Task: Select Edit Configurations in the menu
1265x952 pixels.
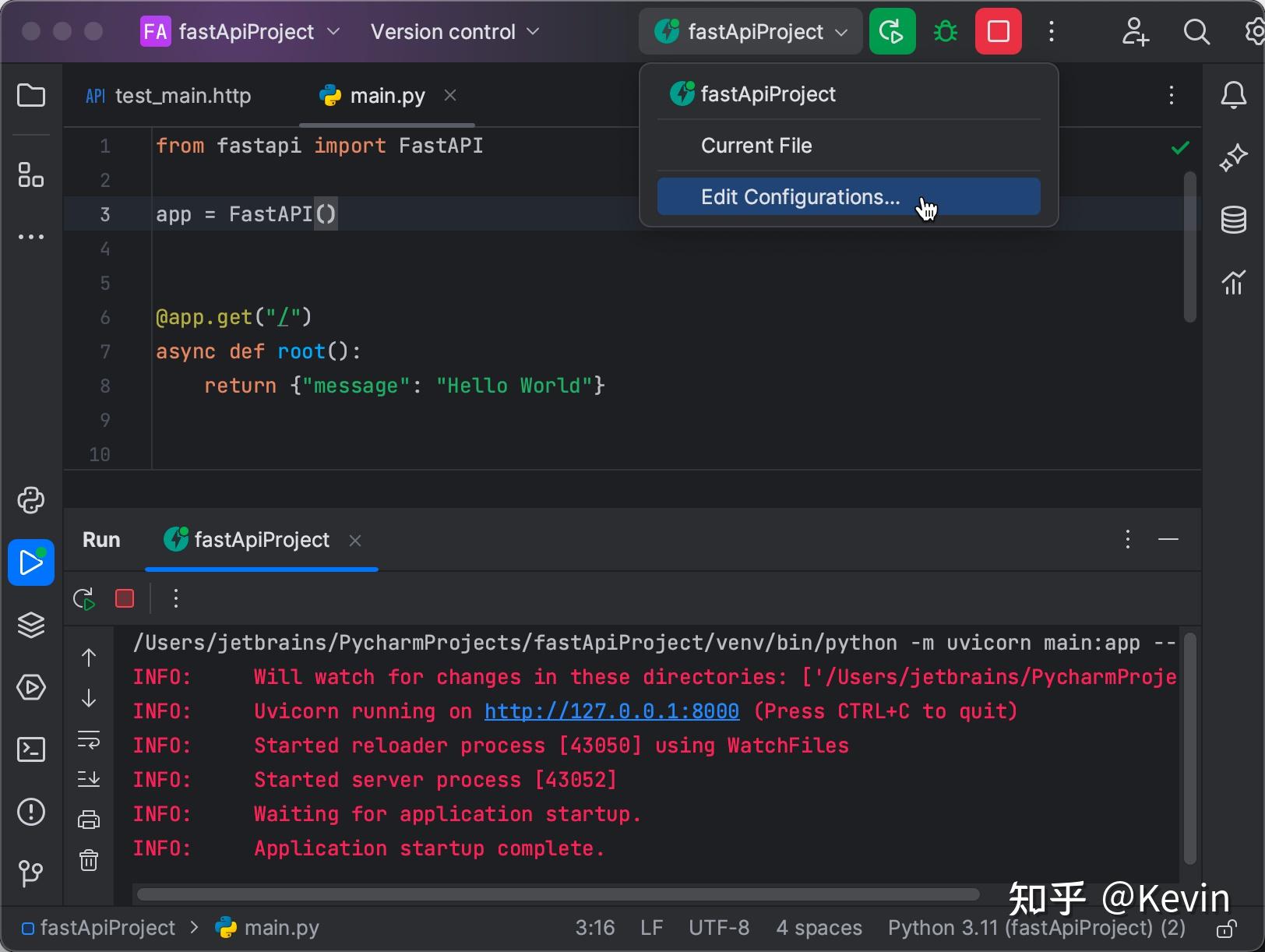Action: 801,196
